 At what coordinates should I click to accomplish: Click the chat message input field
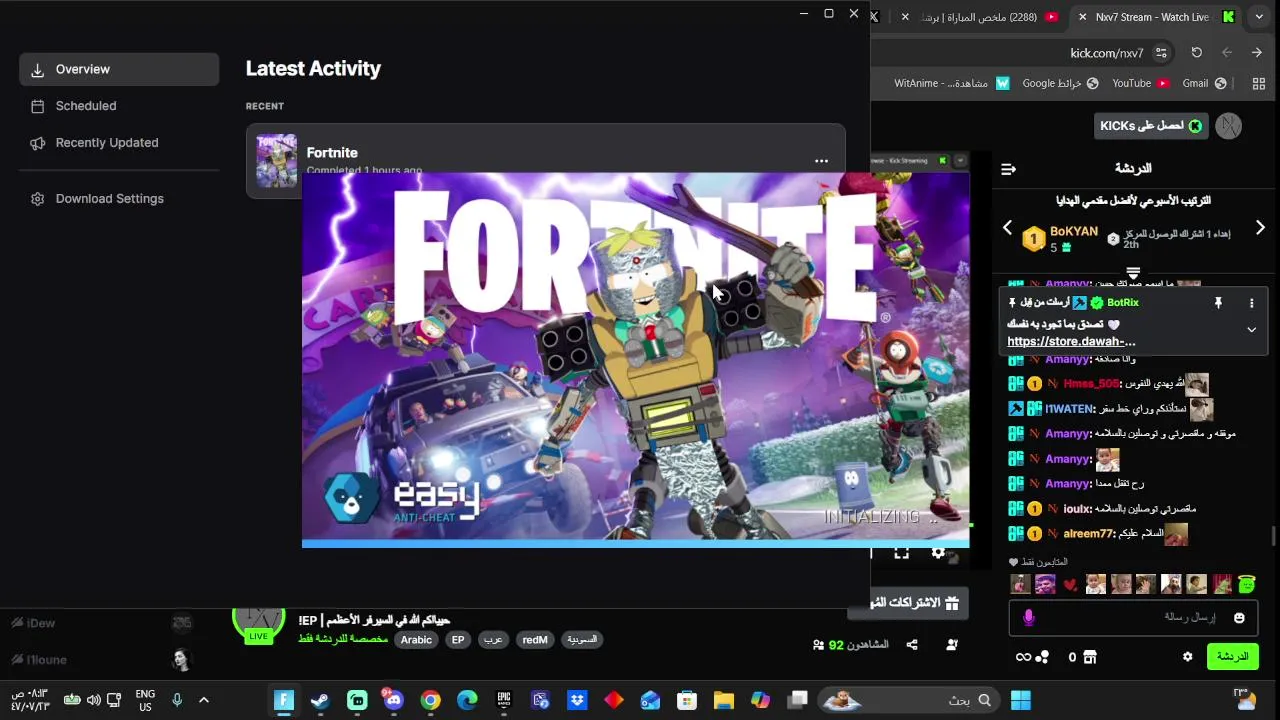(1131, 618)
